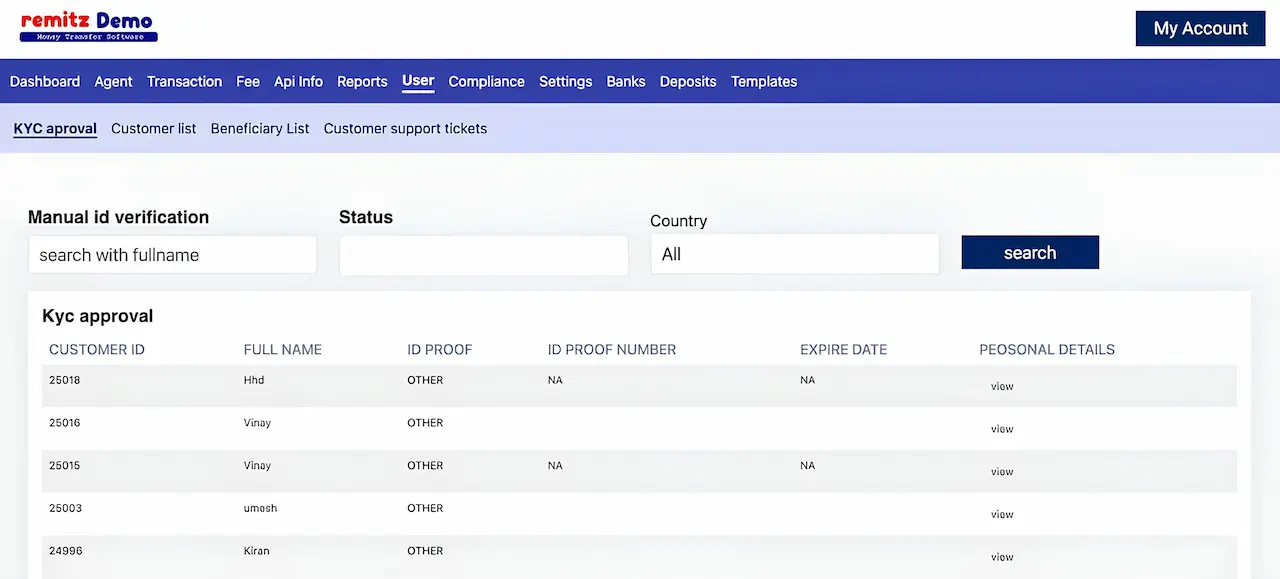The image size is (1280, 579).
Task: Go to the Dashboard menu
Action: click(x=45, y=82)
